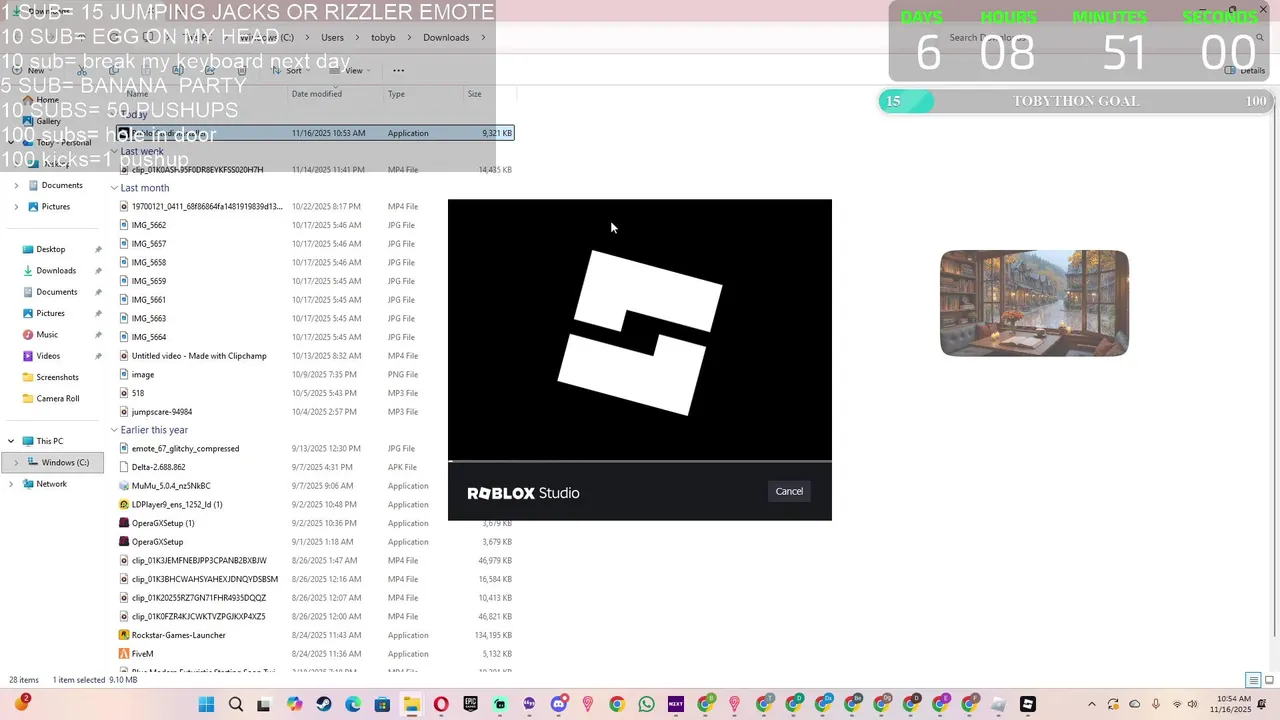
Task: Click the image PNG file icon
Action: [124, 375]
